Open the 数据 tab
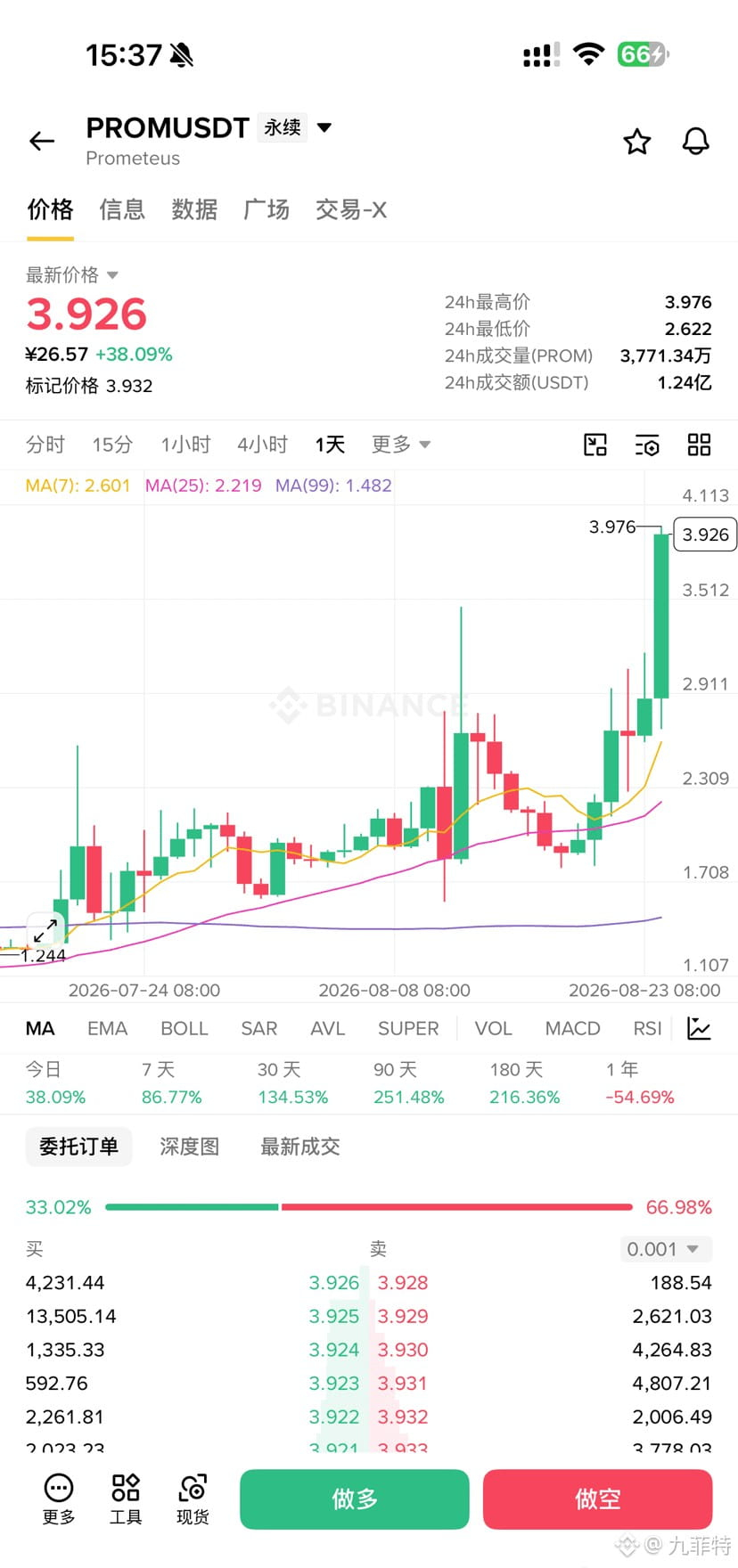 pyautogui.click(x=194, y=209)
